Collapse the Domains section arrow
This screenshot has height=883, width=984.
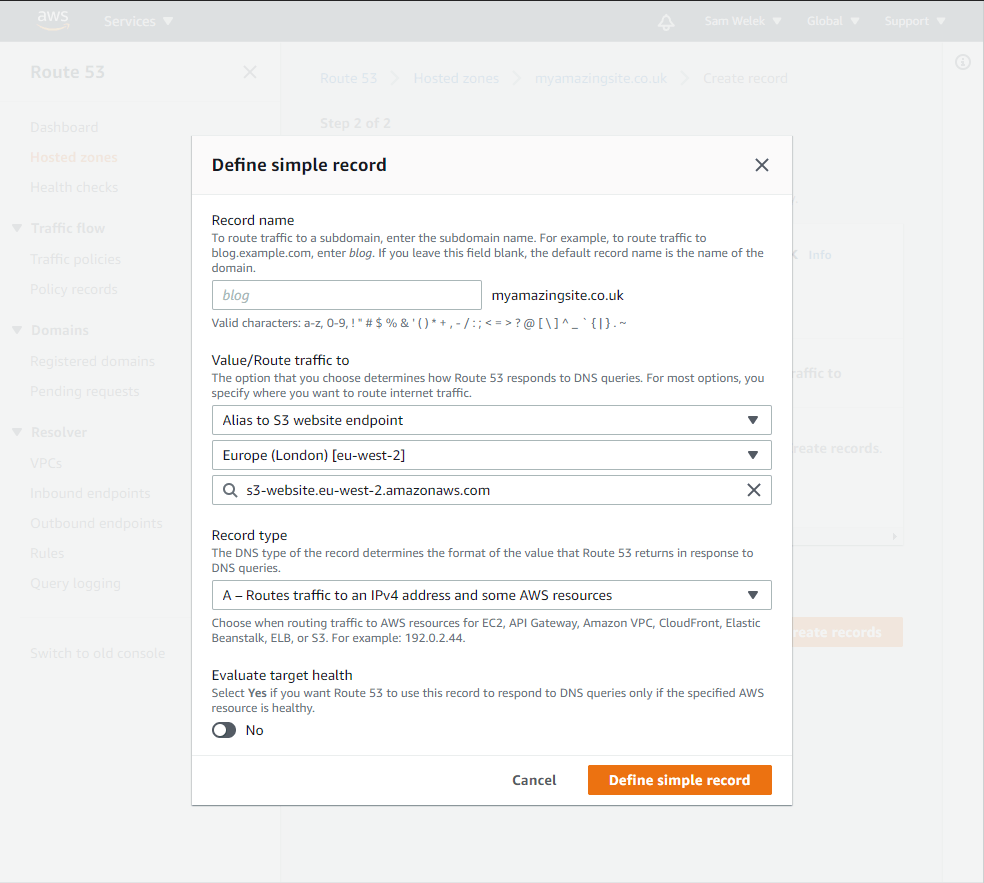17,330
